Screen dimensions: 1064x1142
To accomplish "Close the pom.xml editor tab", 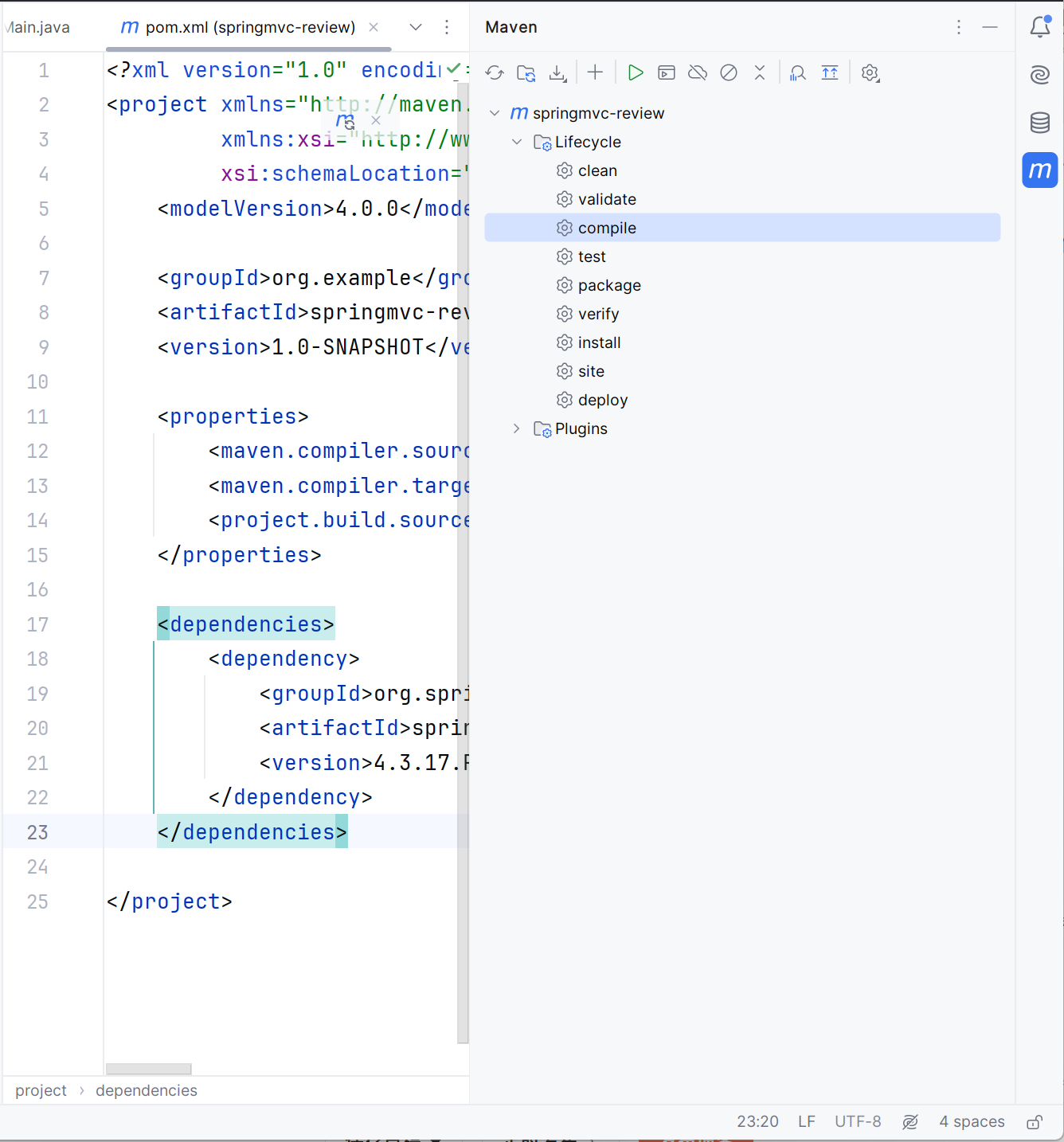I will pyautogui.click(x=374, y=27).
